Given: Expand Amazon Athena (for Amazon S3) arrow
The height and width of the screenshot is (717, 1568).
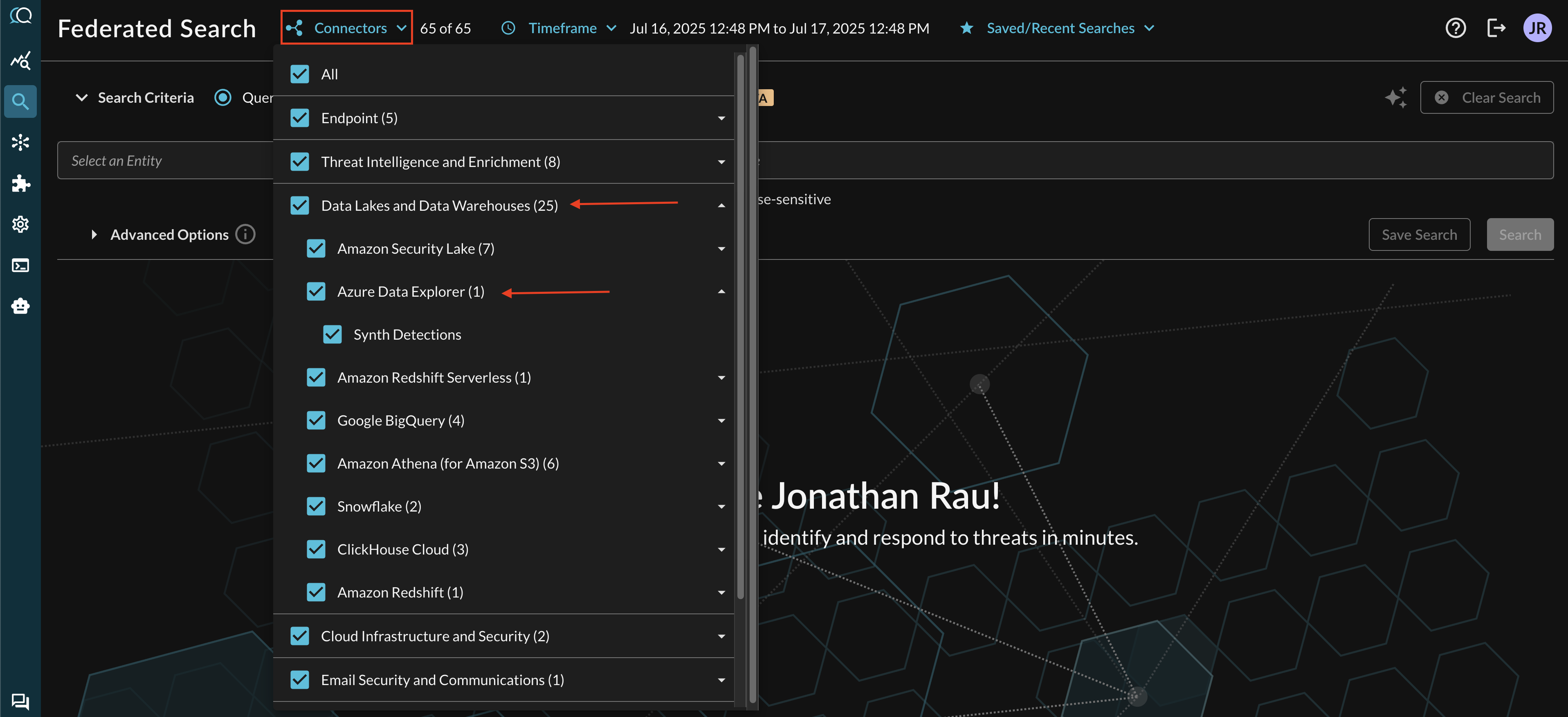Looking at the screenshot, I should (721, 464).
